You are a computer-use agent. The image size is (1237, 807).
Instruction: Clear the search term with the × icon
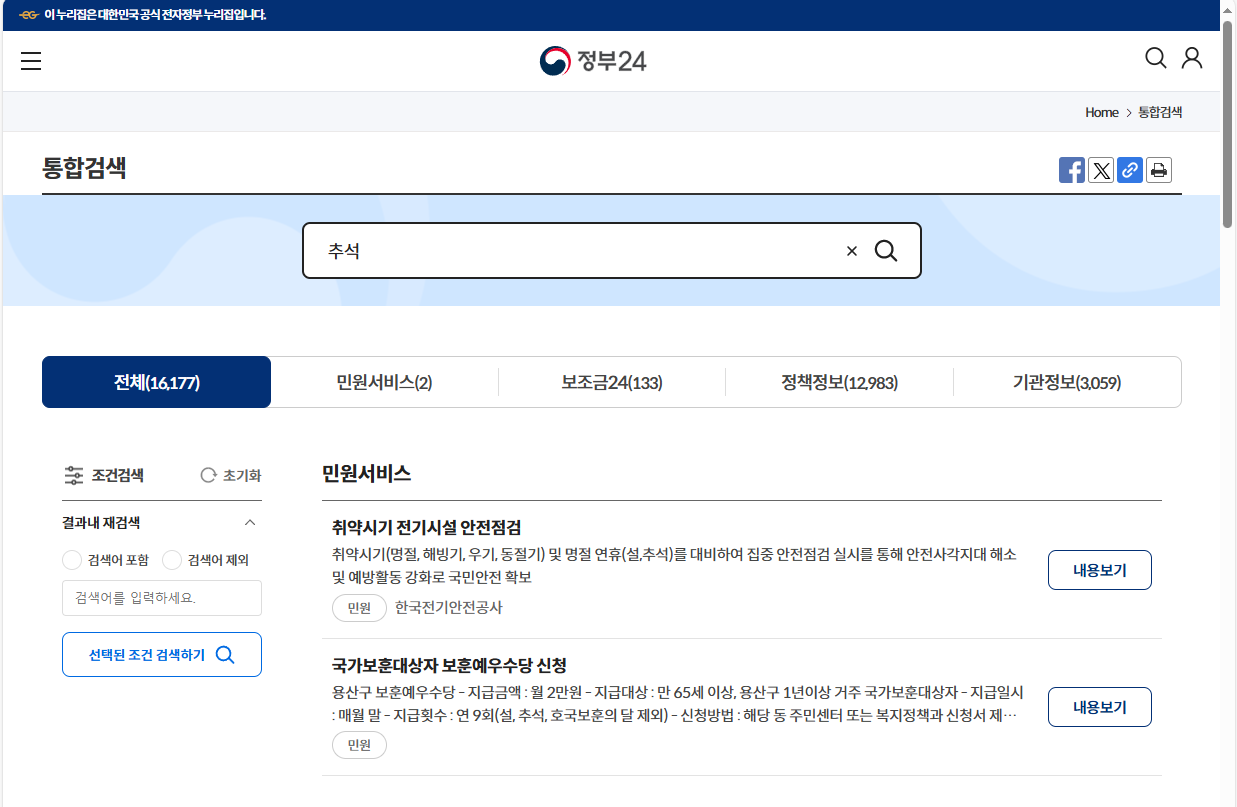(852, 250)
